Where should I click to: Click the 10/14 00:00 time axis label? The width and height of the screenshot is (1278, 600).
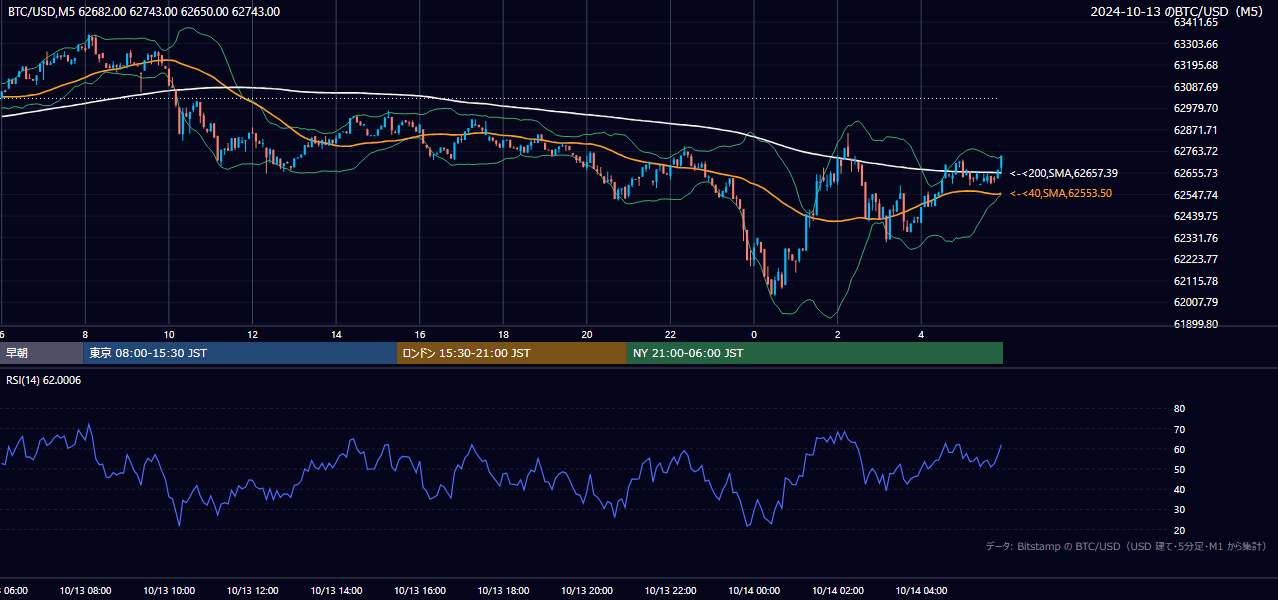[754, 590]
